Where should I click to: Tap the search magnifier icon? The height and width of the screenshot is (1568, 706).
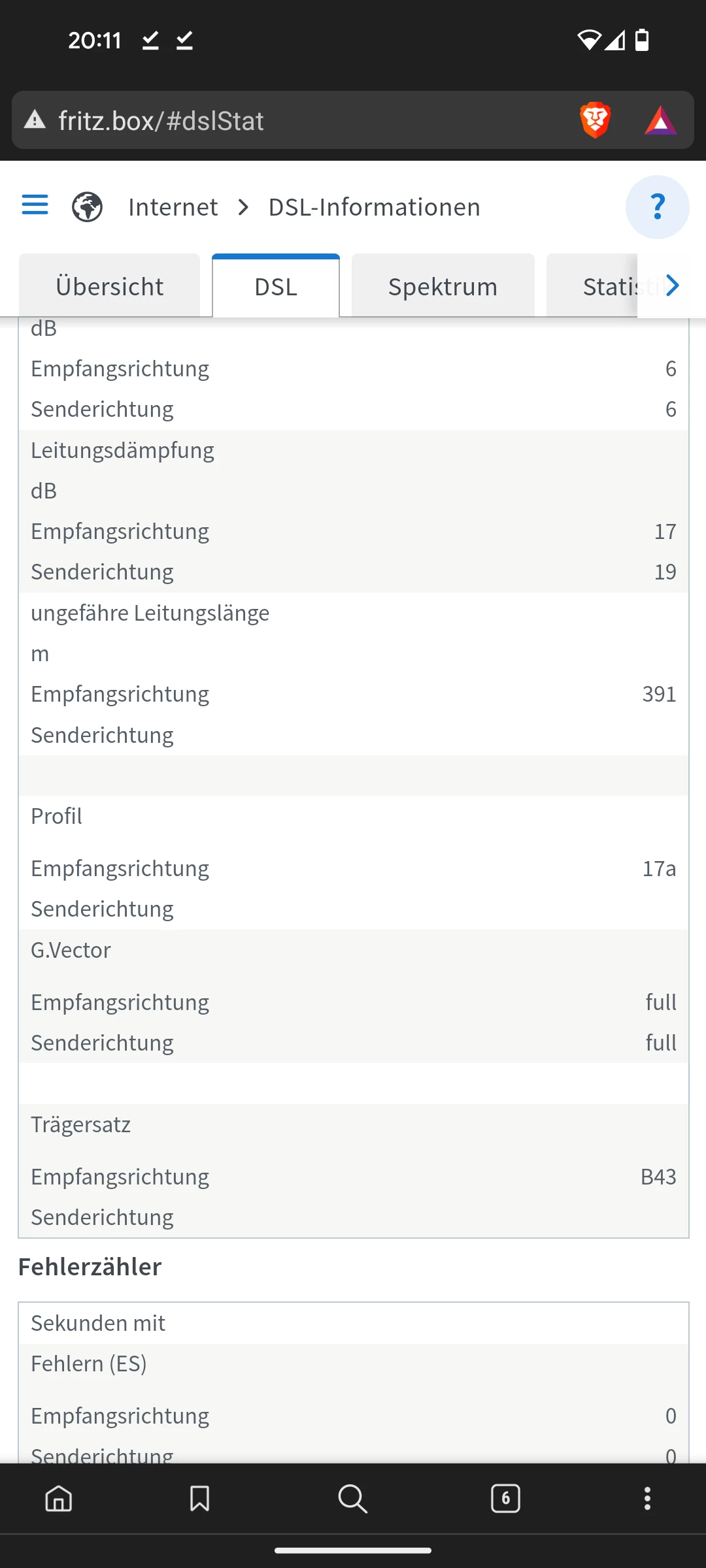352,1498
